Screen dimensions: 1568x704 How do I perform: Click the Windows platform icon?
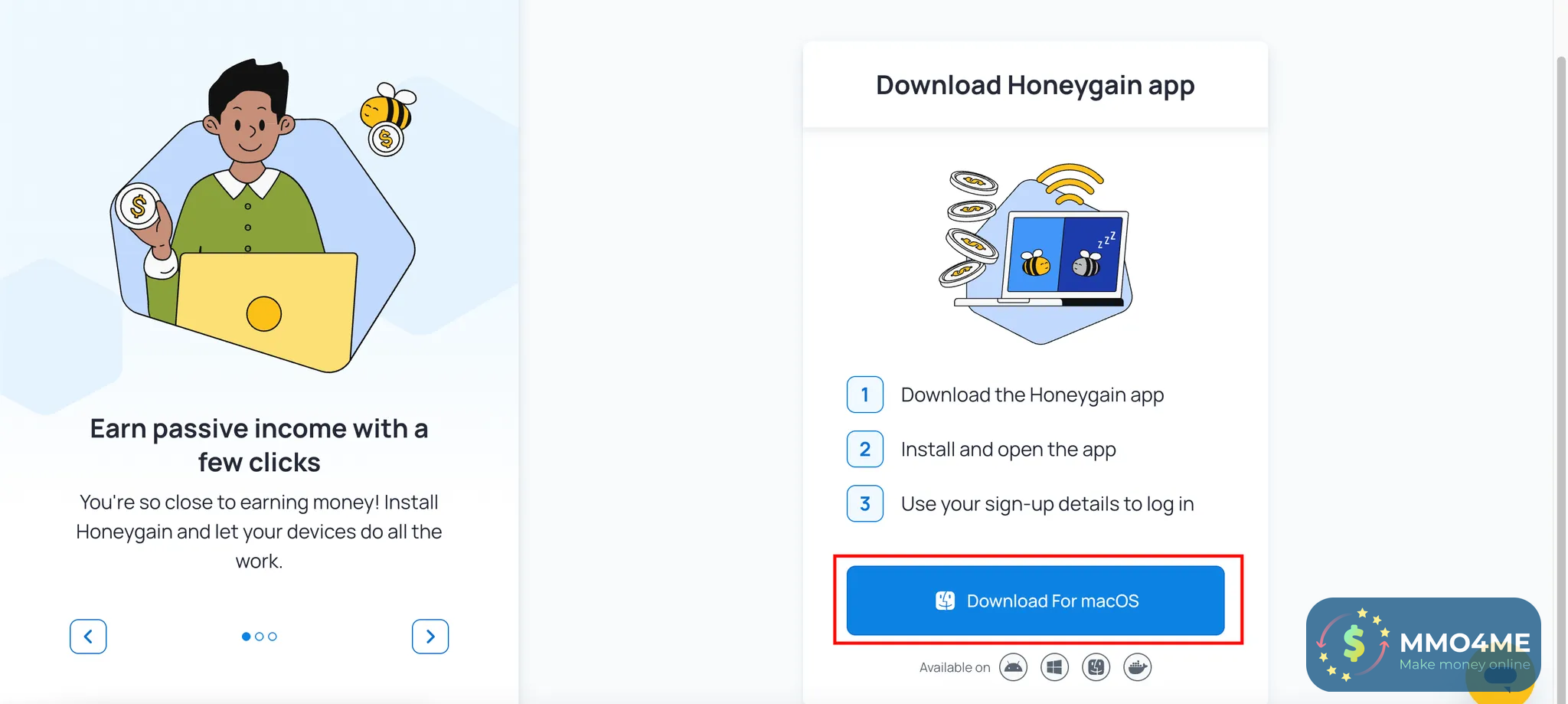[x=1054, y=667]
